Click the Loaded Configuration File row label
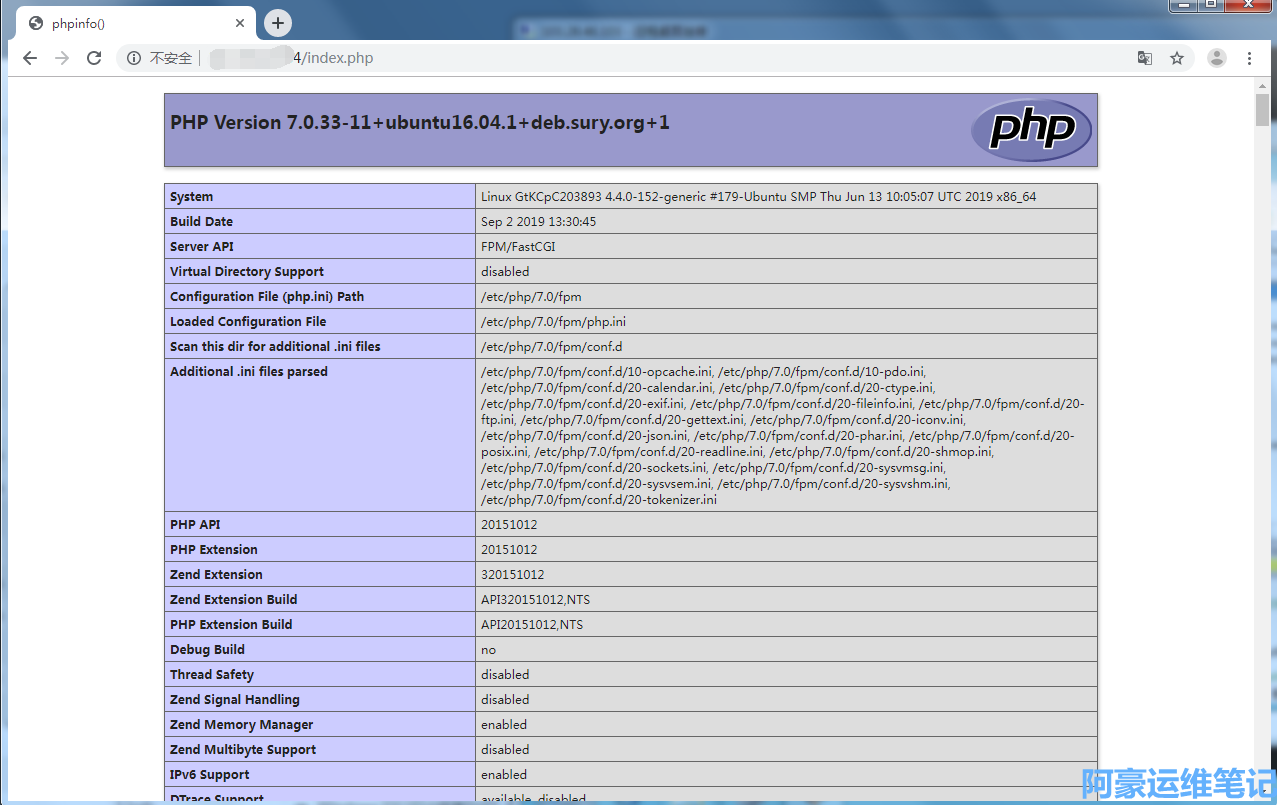Screen dimensions: 1277x805 [248, 322]
